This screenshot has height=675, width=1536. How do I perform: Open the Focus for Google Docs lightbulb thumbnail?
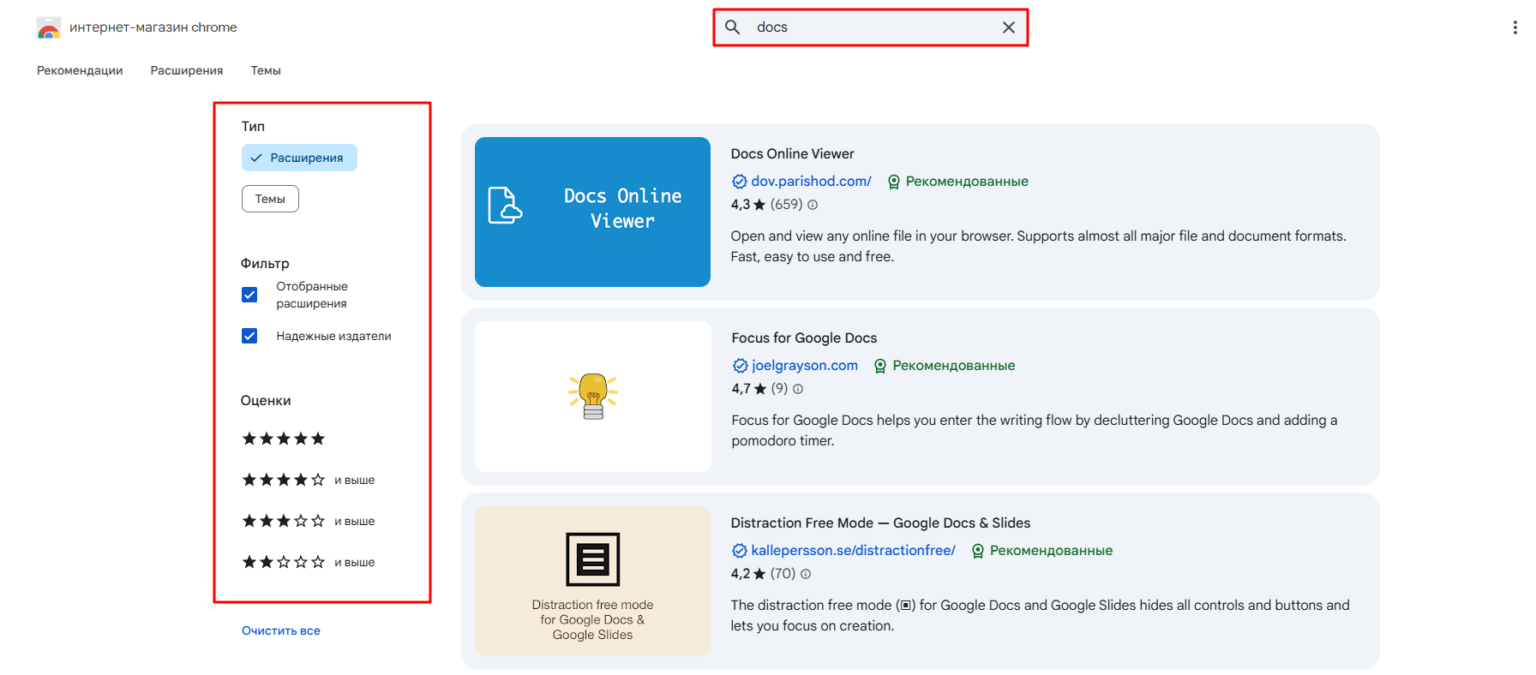(592, 396)
